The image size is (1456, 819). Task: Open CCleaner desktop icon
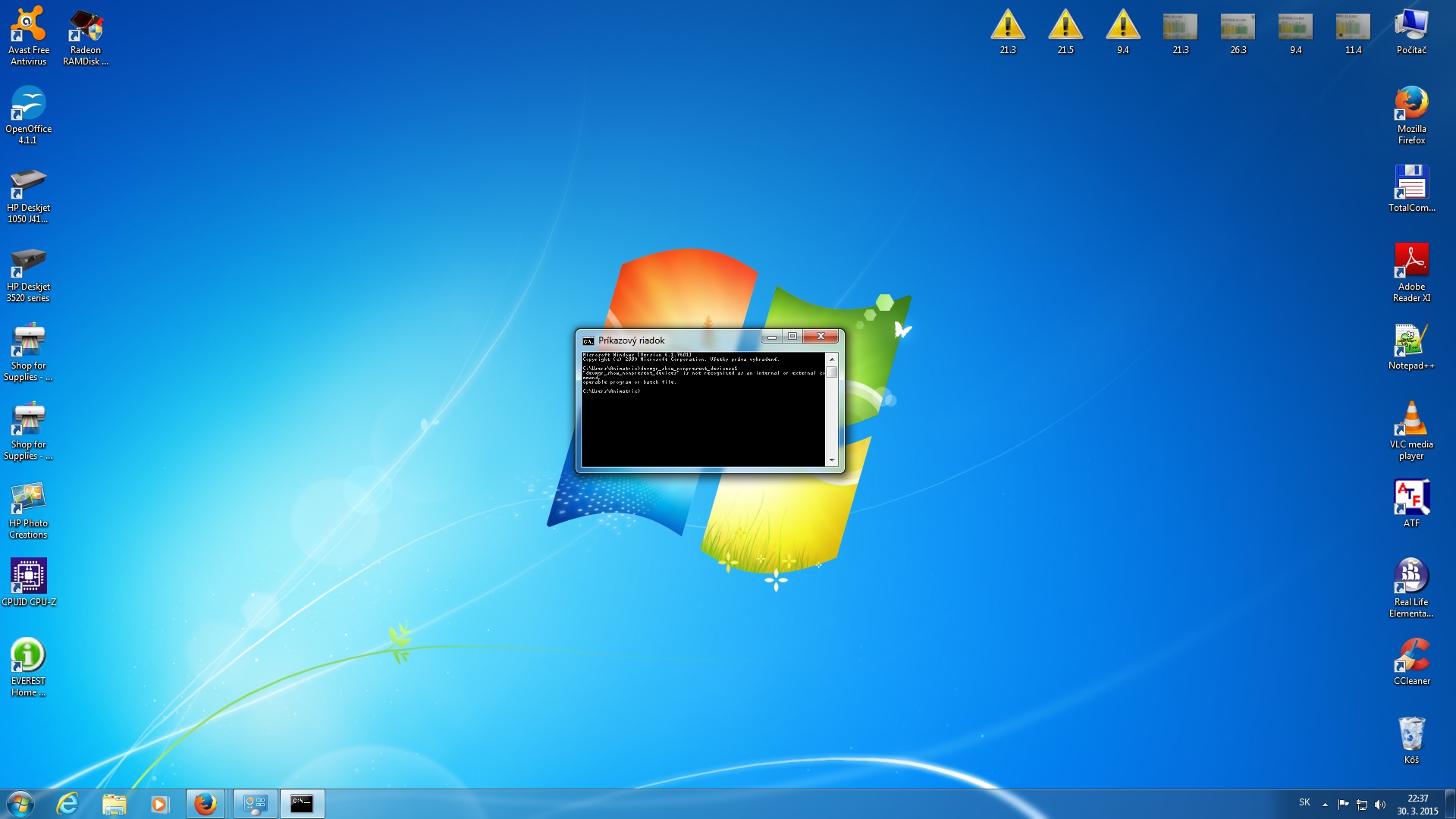(x=1411, y=656)
